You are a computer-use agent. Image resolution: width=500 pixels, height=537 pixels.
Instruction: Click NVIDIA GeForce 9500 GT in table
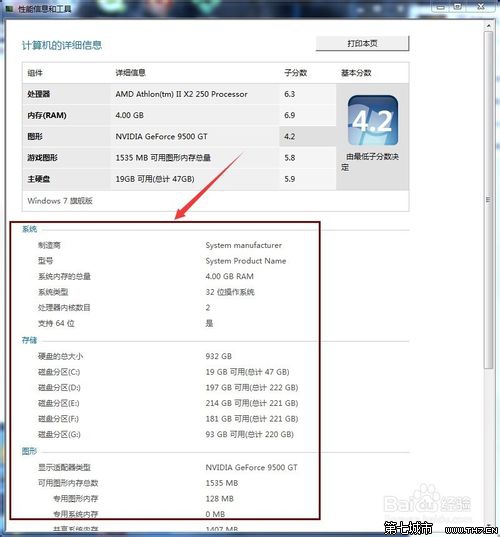pyautogui.click(x=161, y=136)
